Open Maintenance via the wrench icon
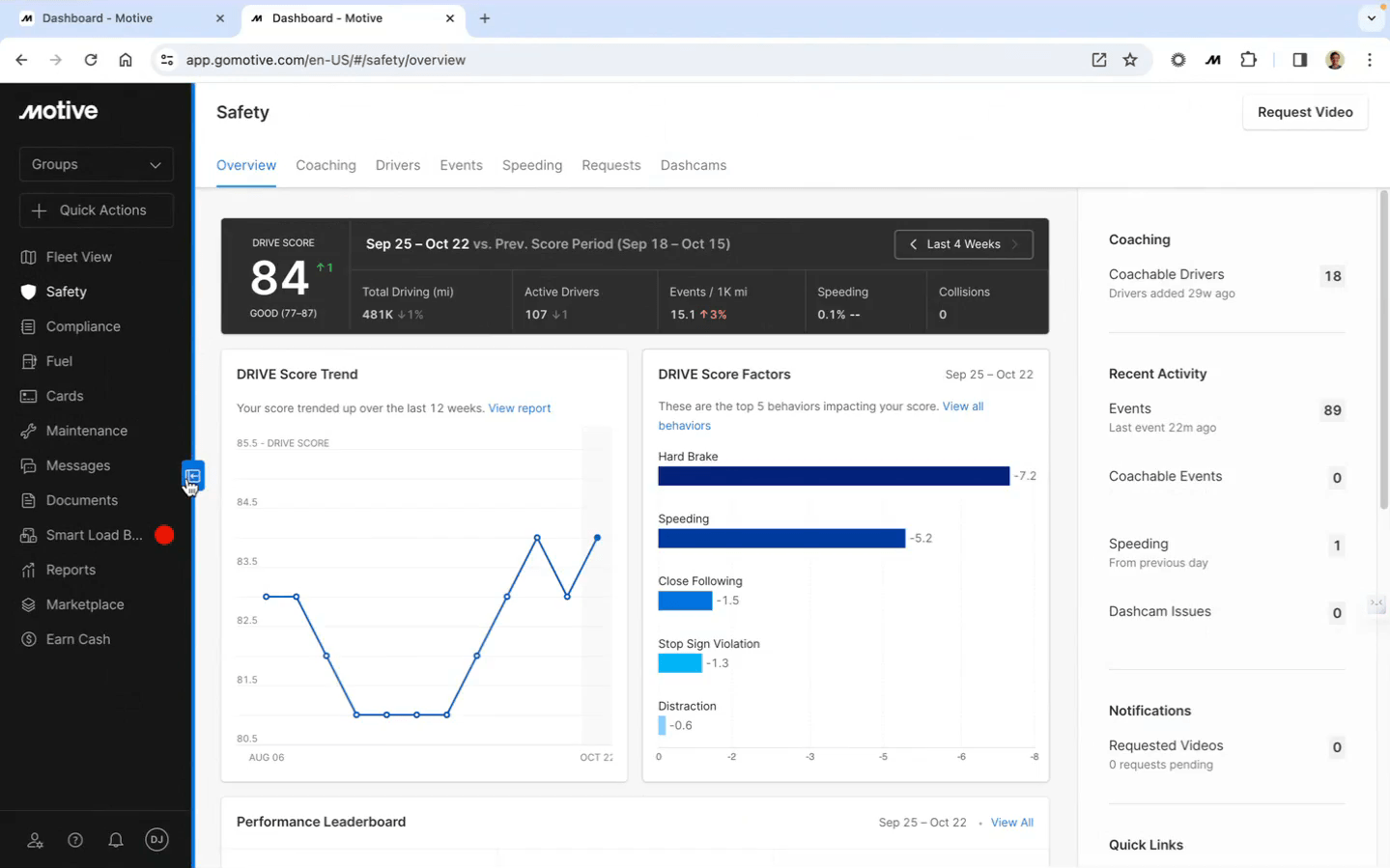 click(30, 431)
